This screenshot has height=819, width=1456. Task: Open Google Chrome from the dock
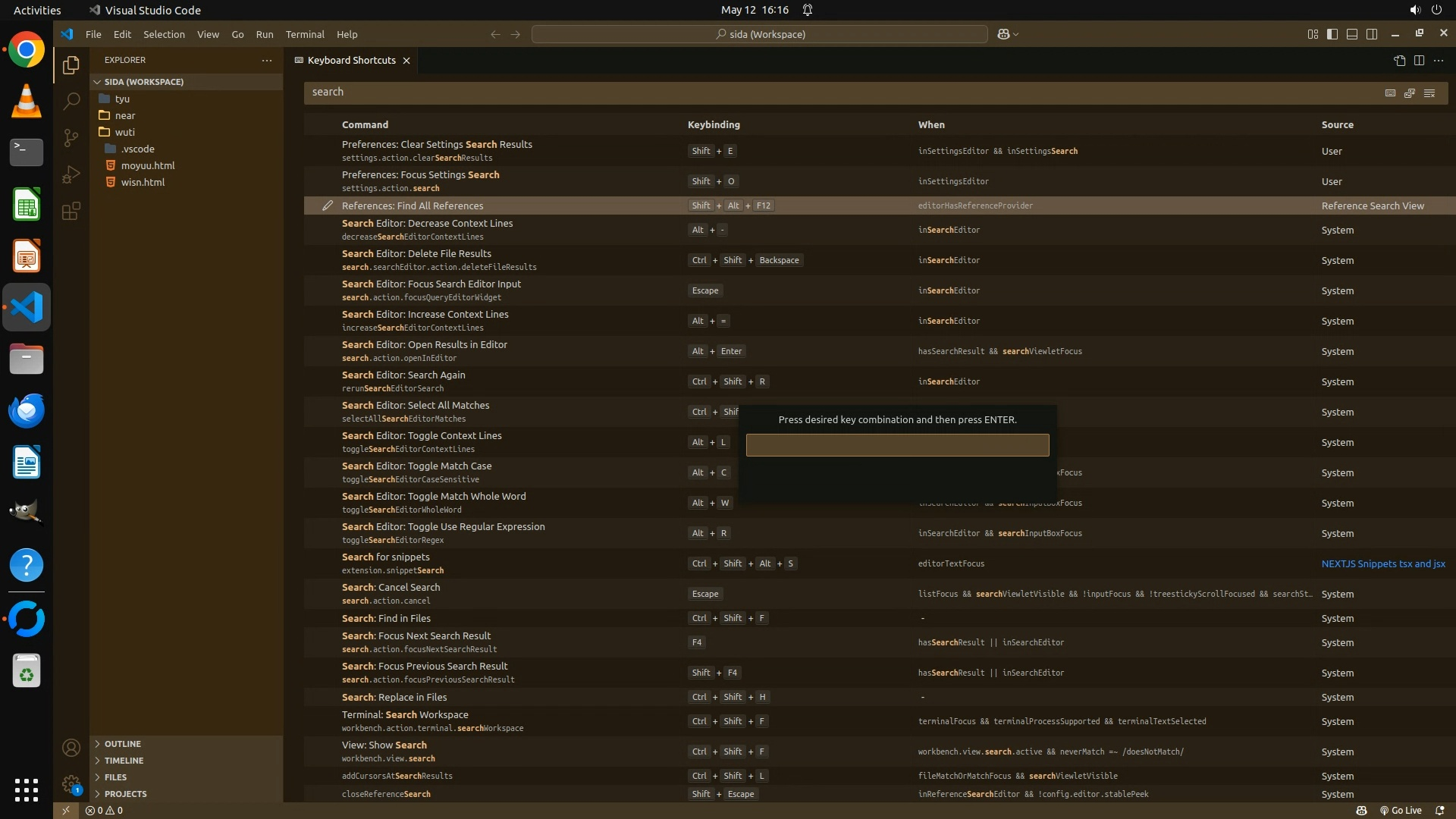27,50
